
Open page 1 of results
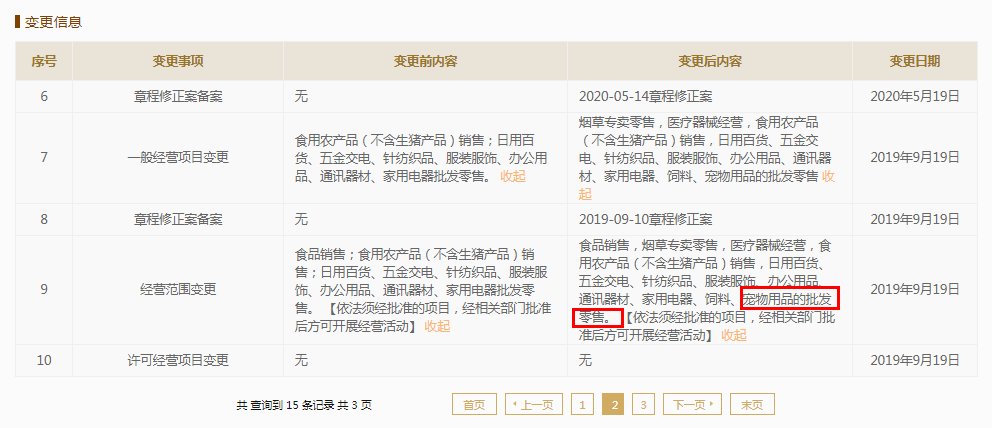(x=582, y=405)
